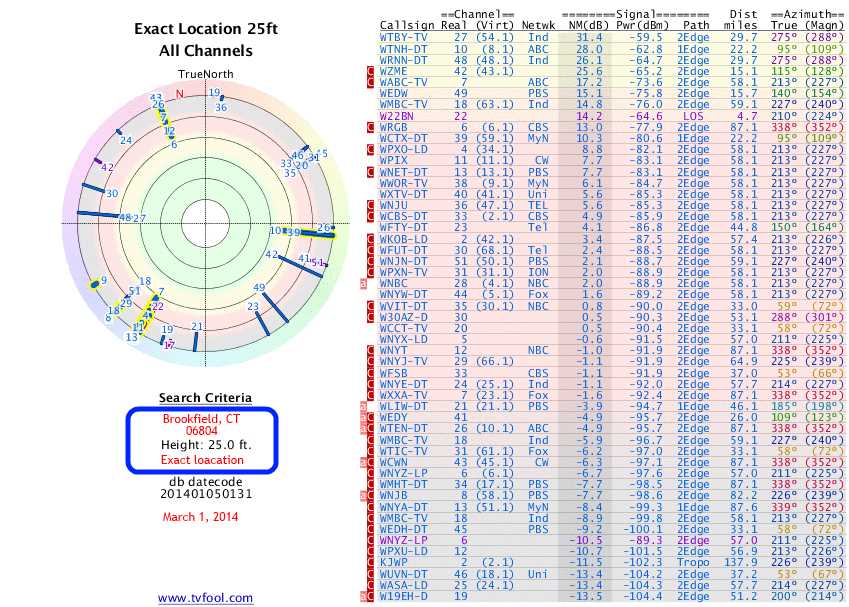Click the red C icon beside WPXO-LD
849x607 pixels.
click(x=372, y=149)
